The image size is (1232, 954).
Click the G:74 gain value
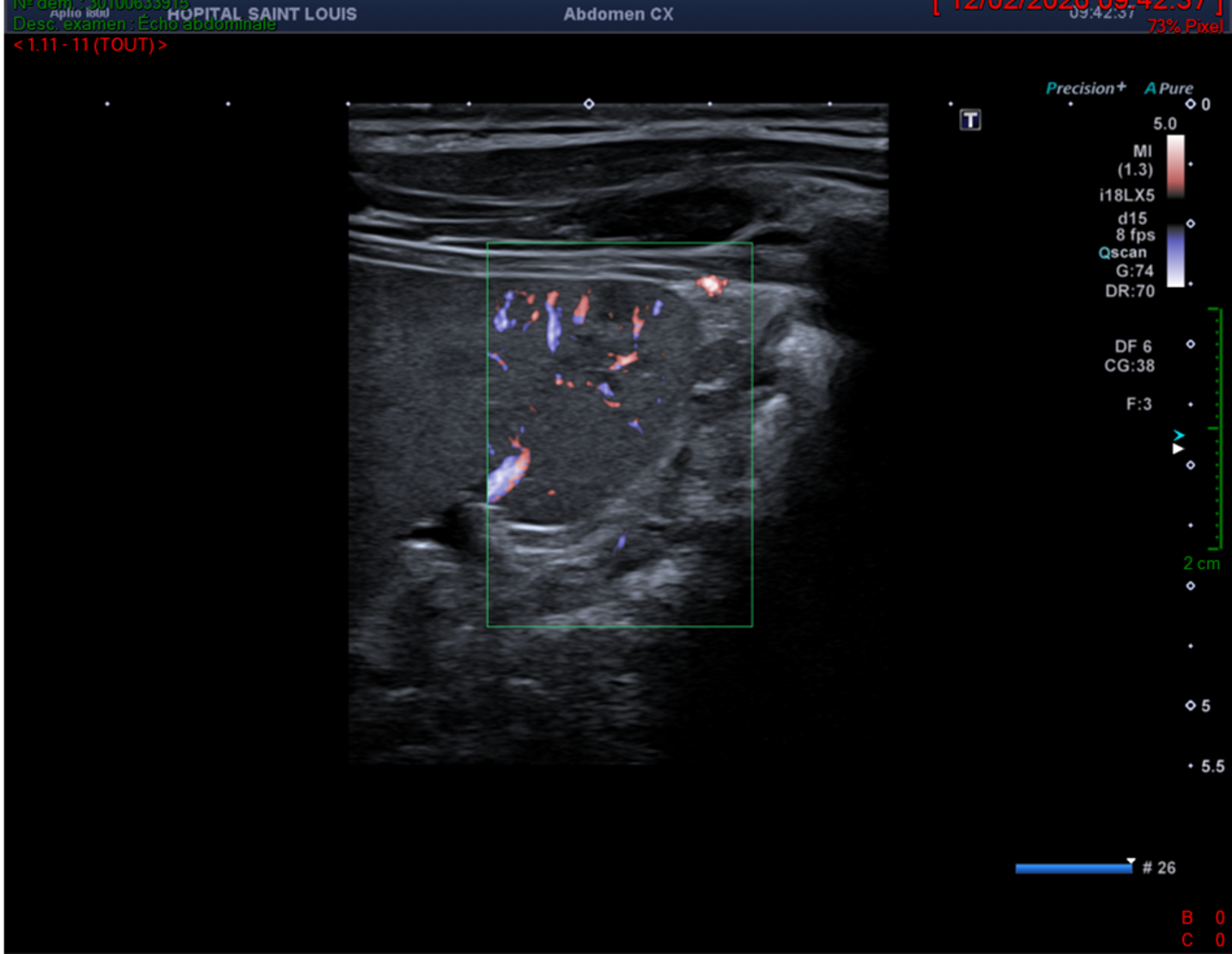[x=1134, y=271]
